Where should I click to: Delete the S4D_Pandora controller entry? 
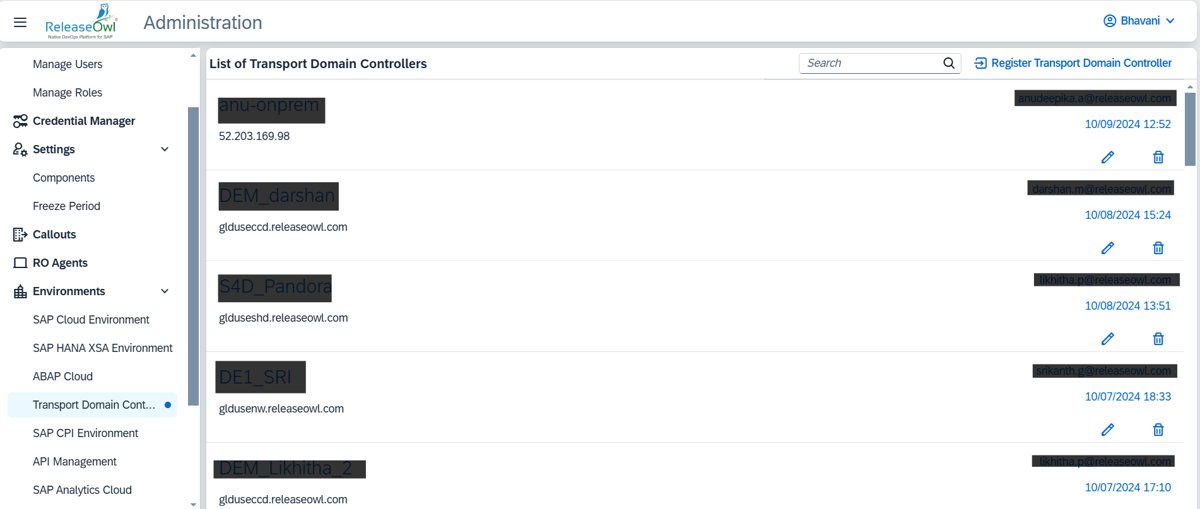click(x=1158, y=339)
